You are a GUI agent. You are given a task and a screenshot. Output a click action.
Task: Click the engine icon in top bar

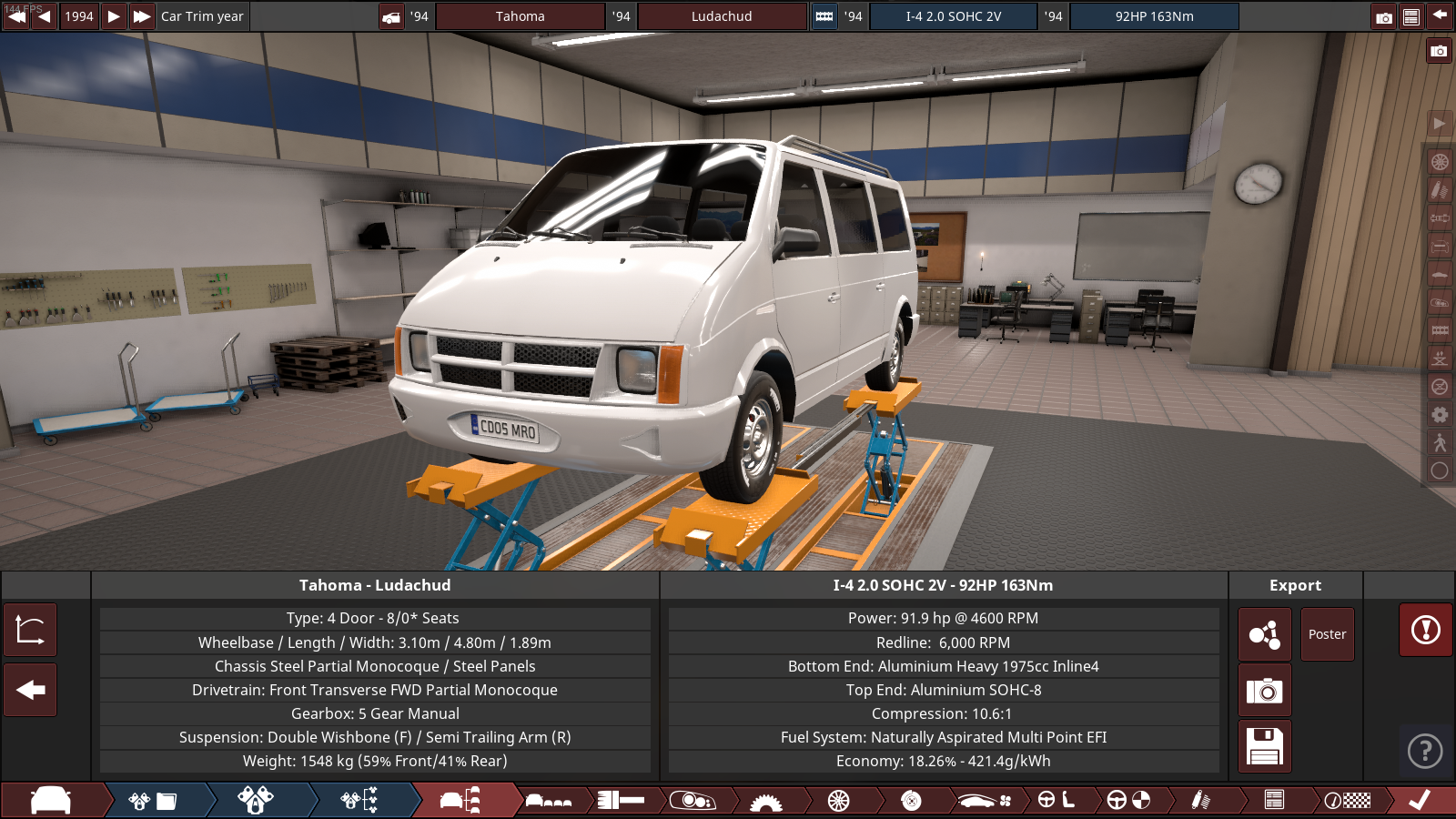[x=824, y=16]
